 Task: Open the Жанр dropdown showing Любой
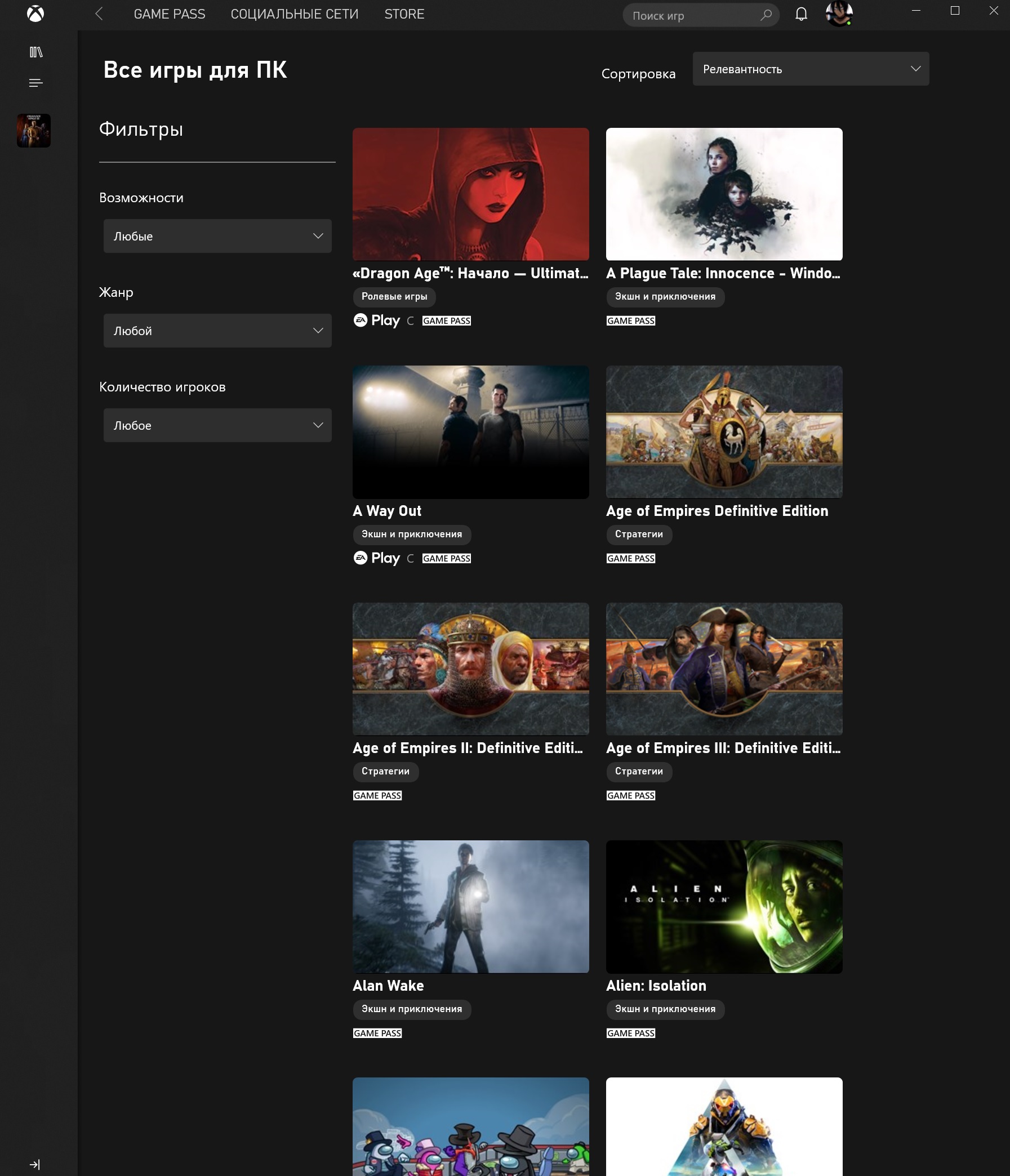pyautogui.click(x=217, y=331)
